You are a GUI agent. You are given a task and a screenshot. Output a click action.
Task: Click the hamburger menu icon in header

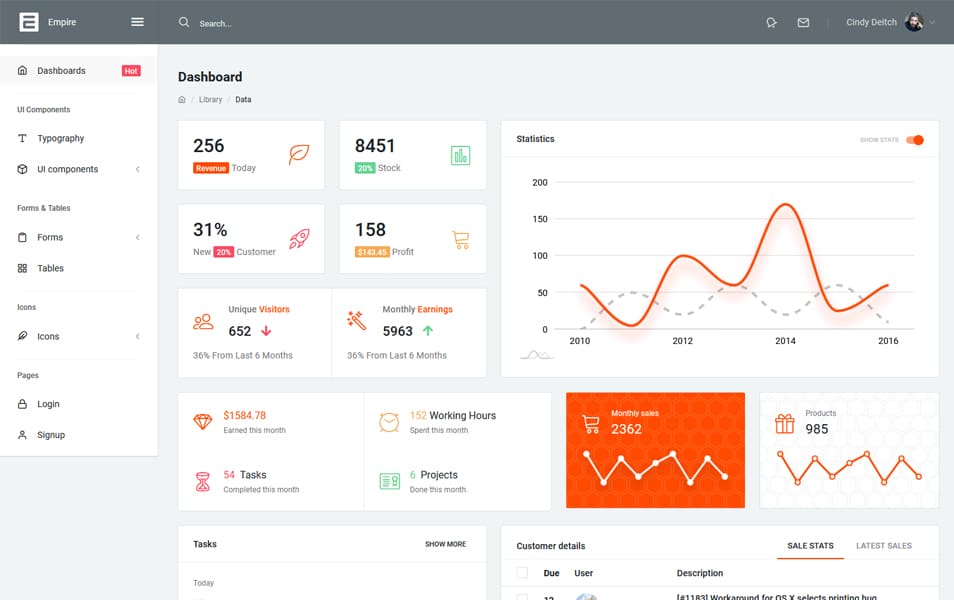[x=137, y=22]
